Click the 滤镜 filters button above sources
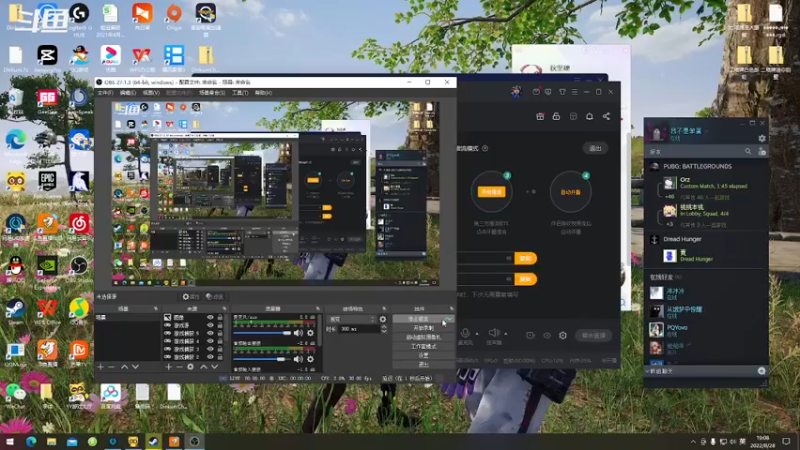The image size is (800, 450). coord(215,296)
